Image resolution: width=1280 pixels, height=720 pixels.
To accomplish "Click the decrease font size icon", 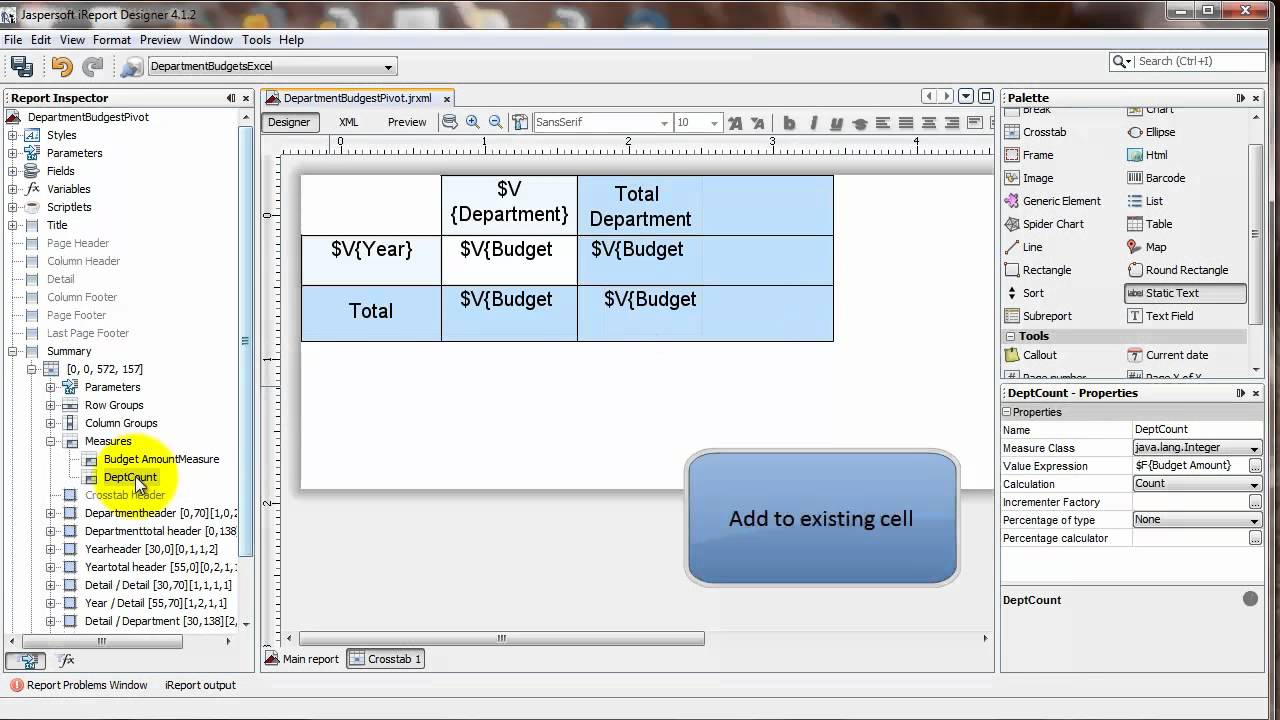I will click(x=758, y=123).
